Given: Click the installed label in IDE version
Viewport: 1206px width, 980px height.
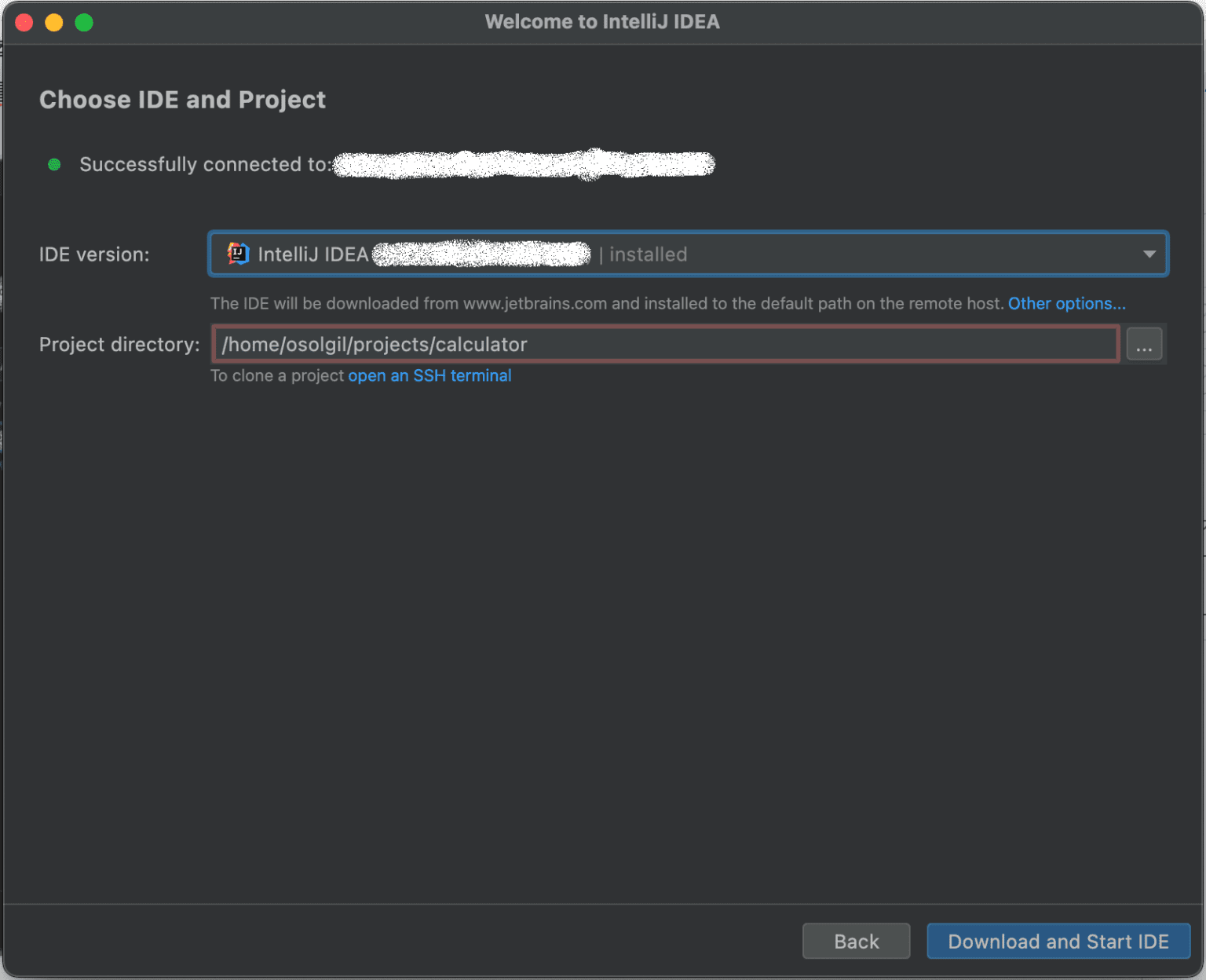Looking at the screenshot, I should [646, 254].
